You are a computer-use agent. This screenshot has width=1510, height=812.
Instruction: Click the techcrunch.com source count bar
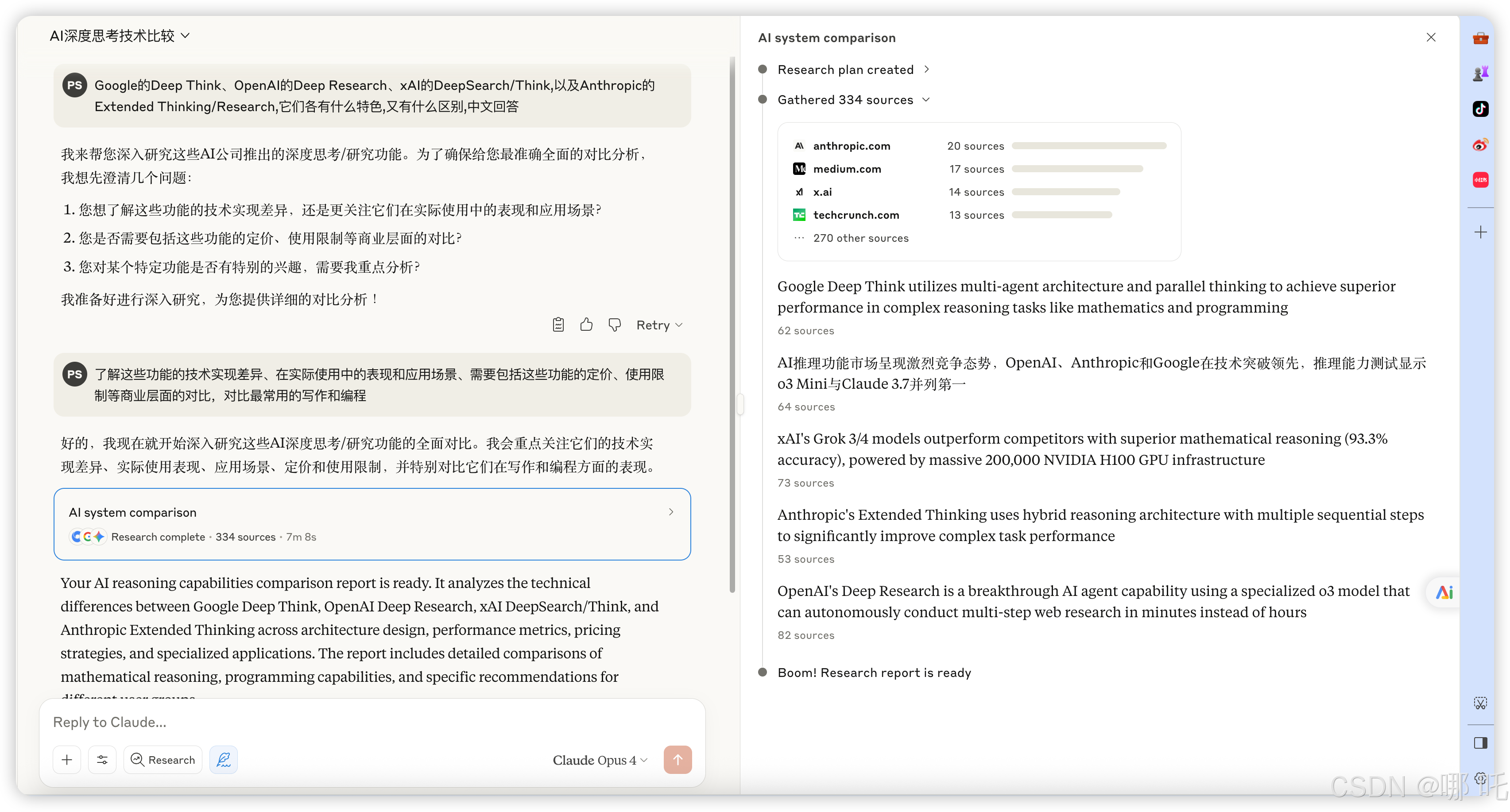(x=1061, y=215)
